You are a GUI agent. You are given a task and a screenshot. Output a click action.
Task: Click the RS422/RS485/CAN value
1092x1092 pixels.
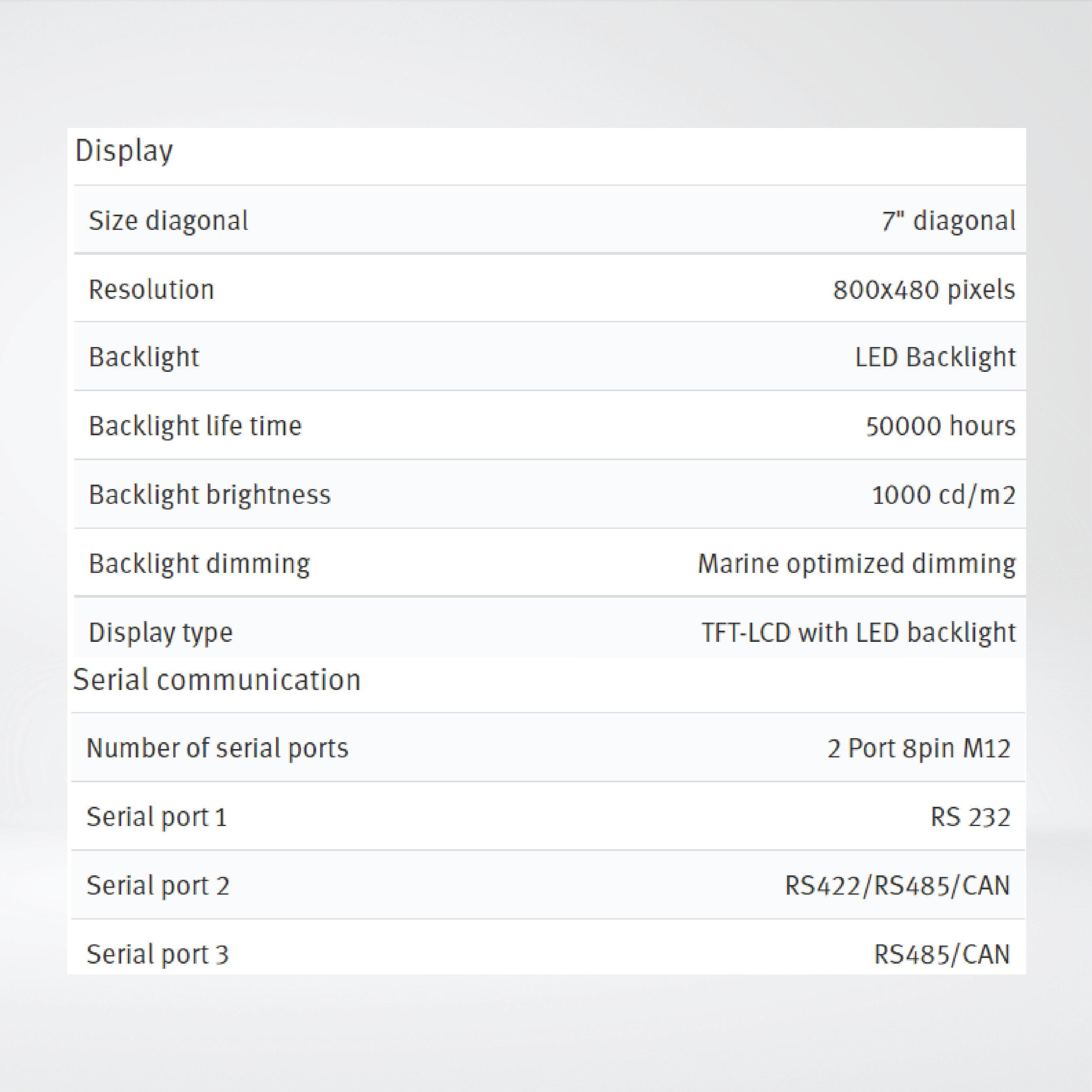coord(897,886)
